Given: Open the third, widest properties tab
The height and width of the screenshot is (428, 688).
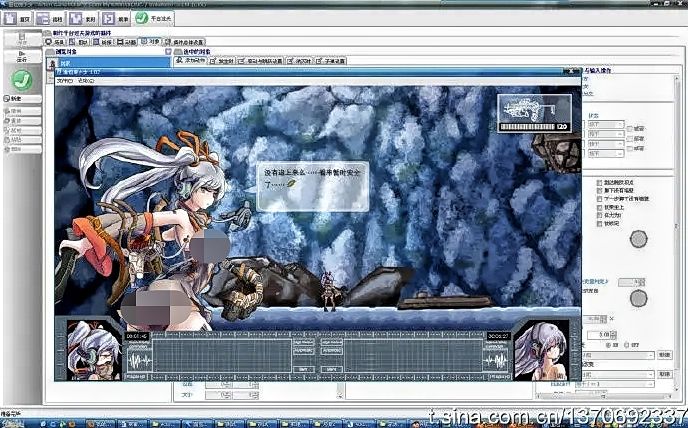Looking at the screenshot, I should [x=260, y=61].
